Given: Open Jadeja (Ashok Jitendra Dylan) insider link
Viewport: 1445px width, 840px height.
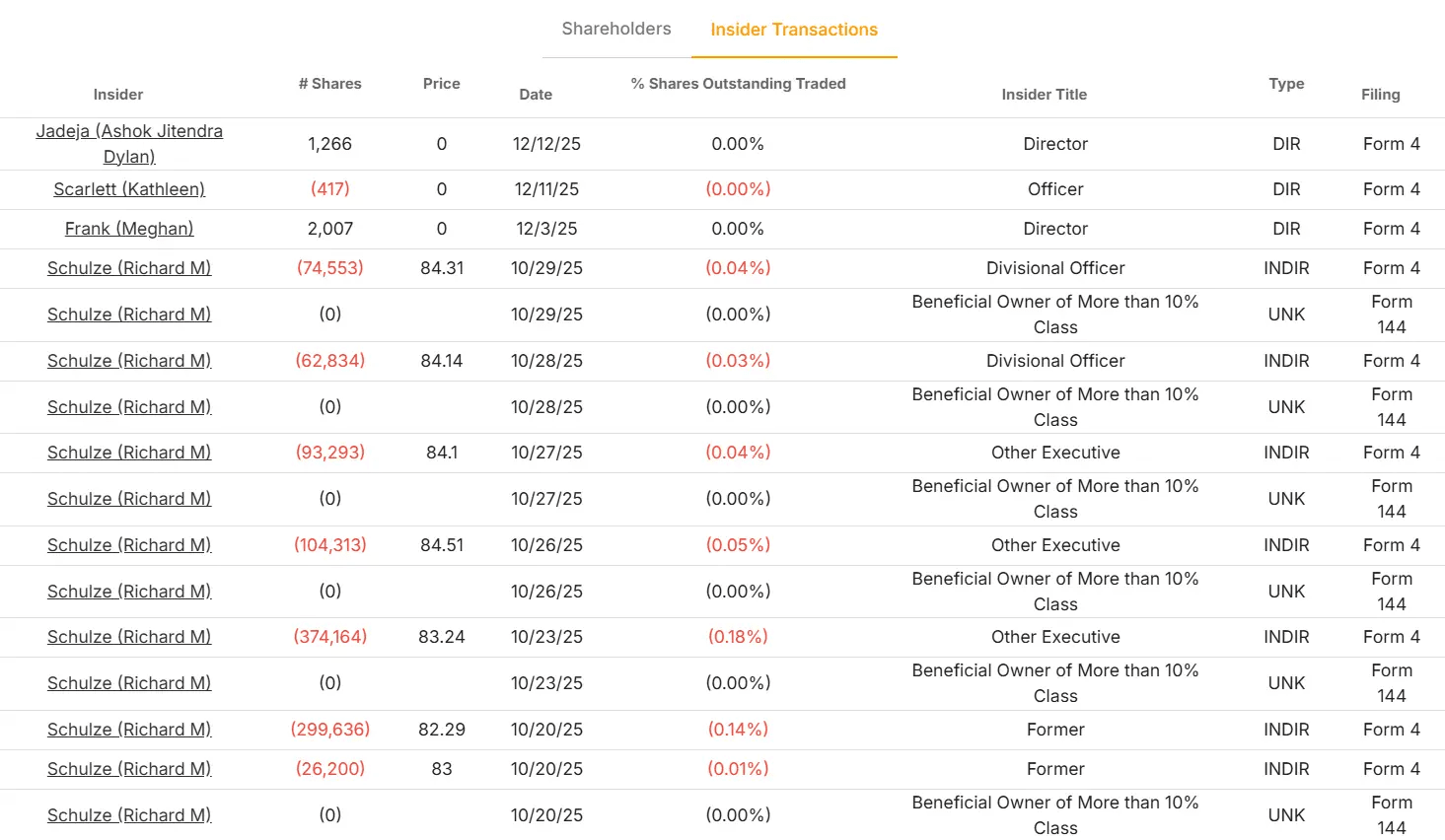Looking at the screenshot, I should tap(129, 144).
